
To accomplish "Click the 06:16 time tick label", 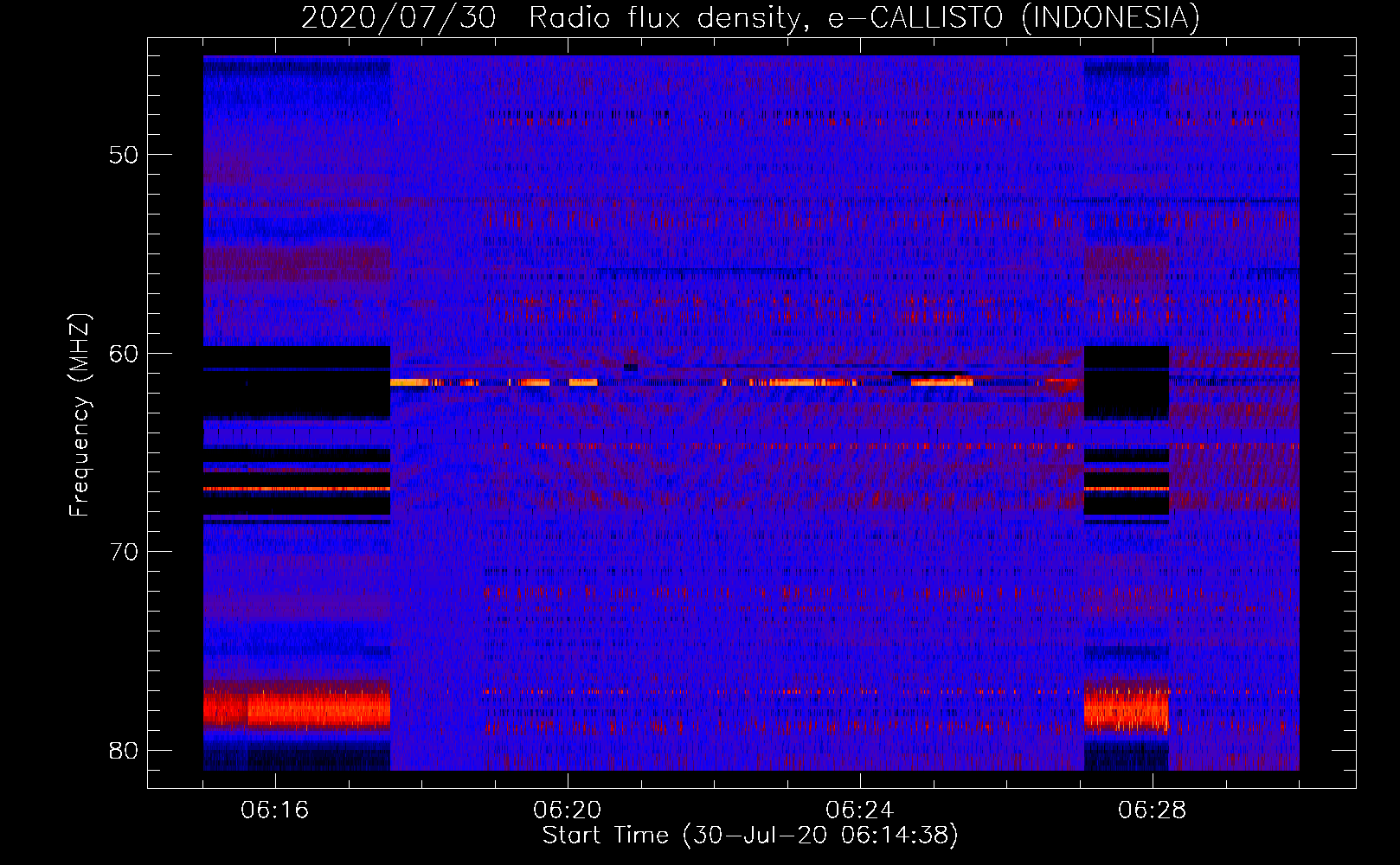I will tap(275, 811).
